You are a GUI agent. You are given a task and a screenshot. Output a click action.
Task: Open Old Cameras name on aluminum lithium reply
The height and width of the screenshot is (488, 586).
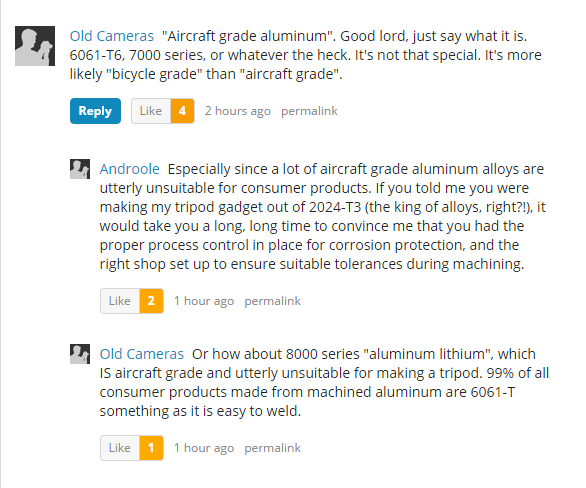(x=142, y=354)
